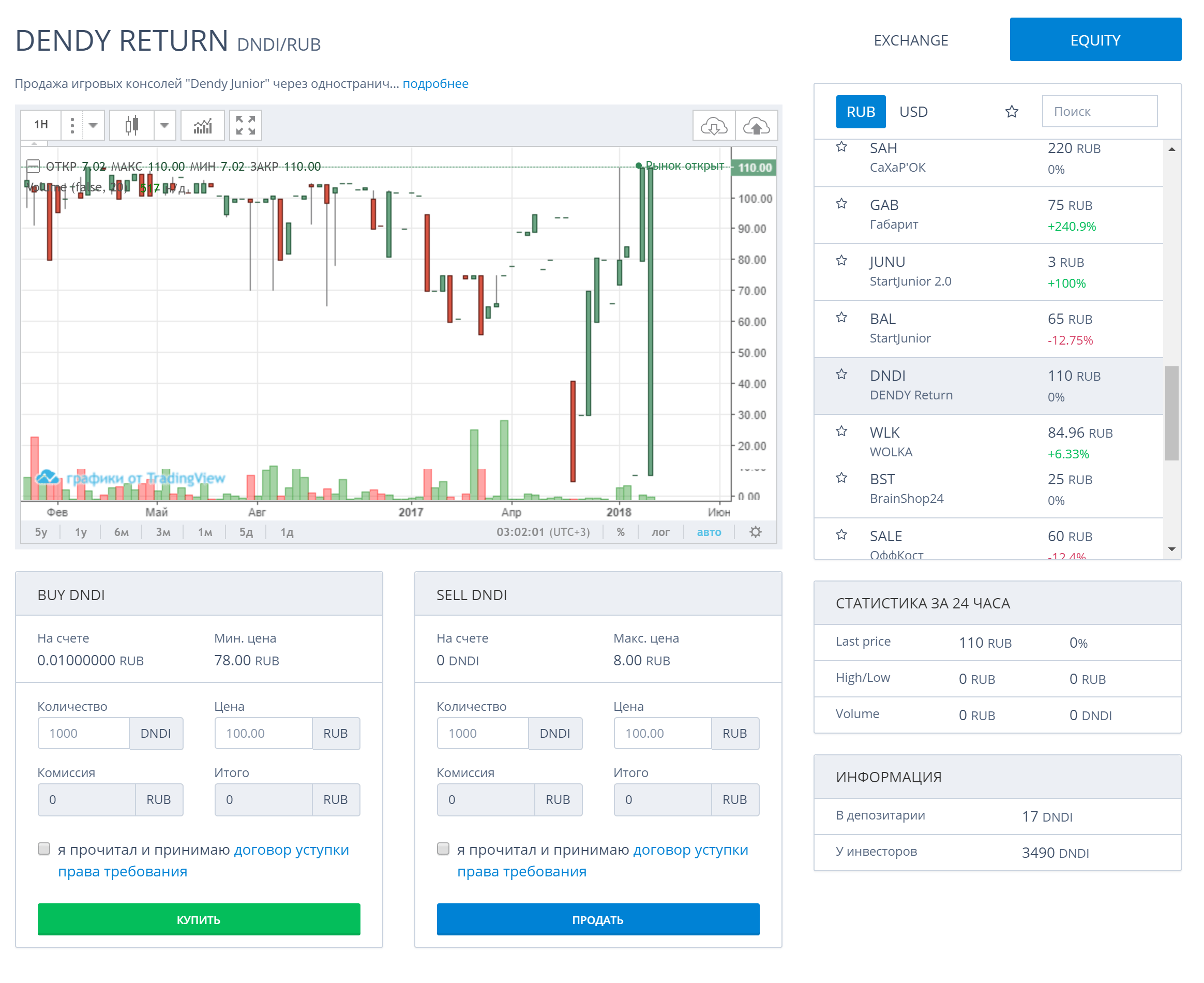Viewport: 1204px width, 983px height.
Task: Set chart range to 5y
Action: coord(41,532)
